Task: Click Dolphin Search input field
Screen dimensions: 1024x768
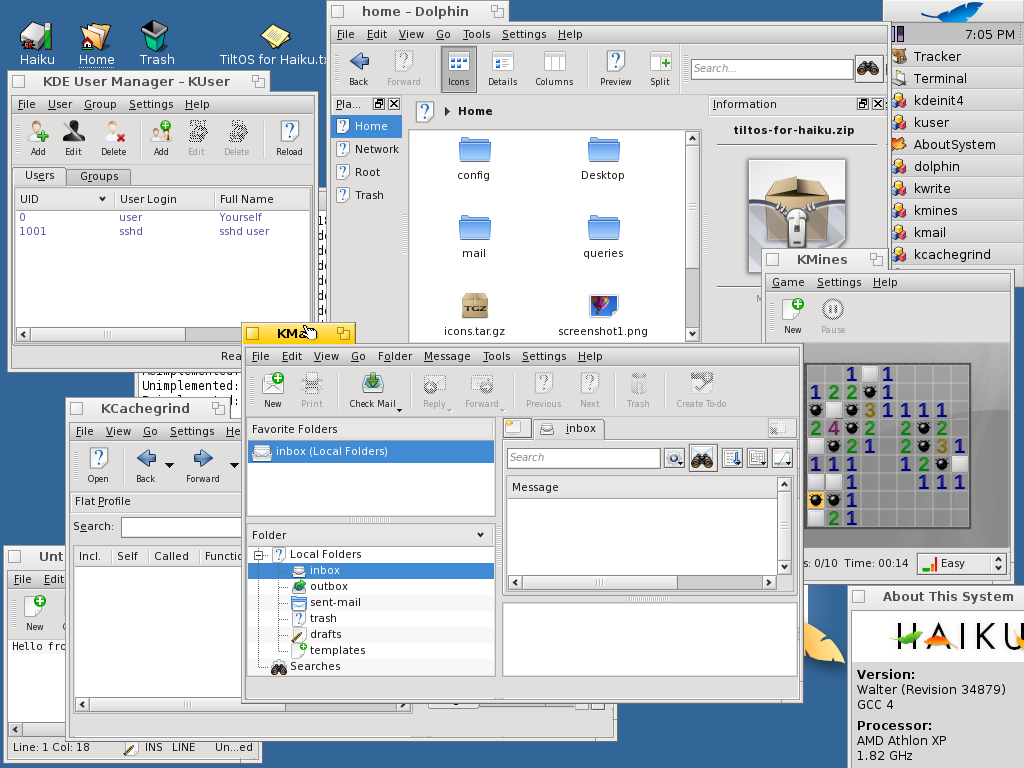Action: (772, 69)
